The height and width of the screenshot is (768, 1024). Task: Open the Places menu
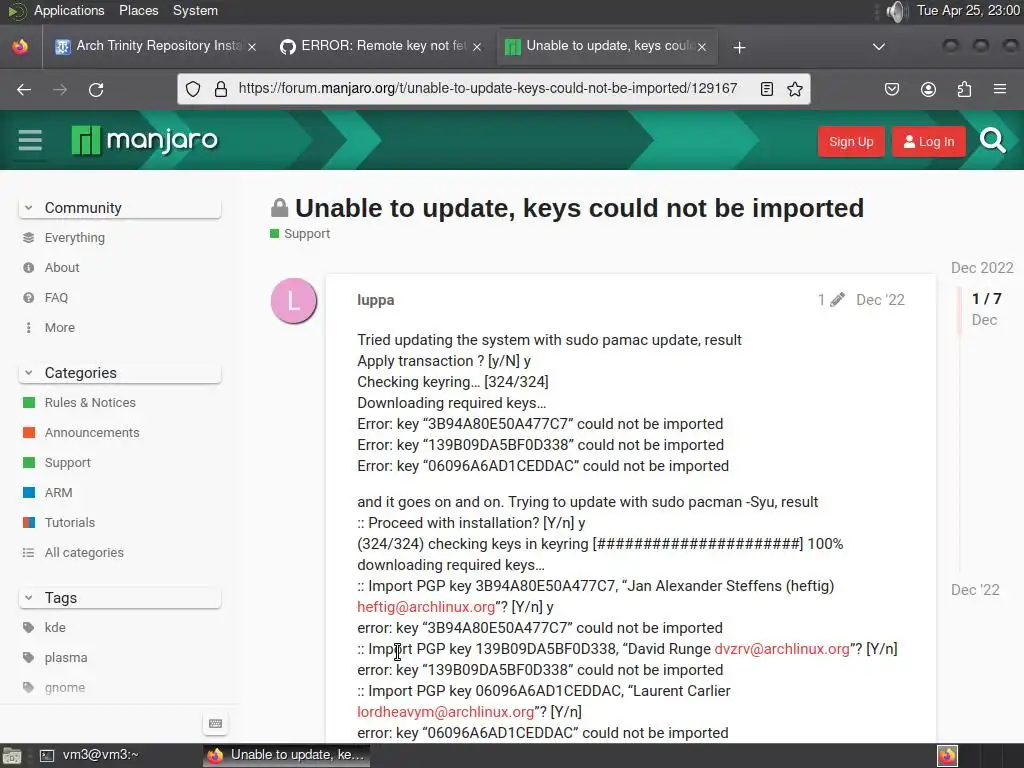tap(138, 10)
